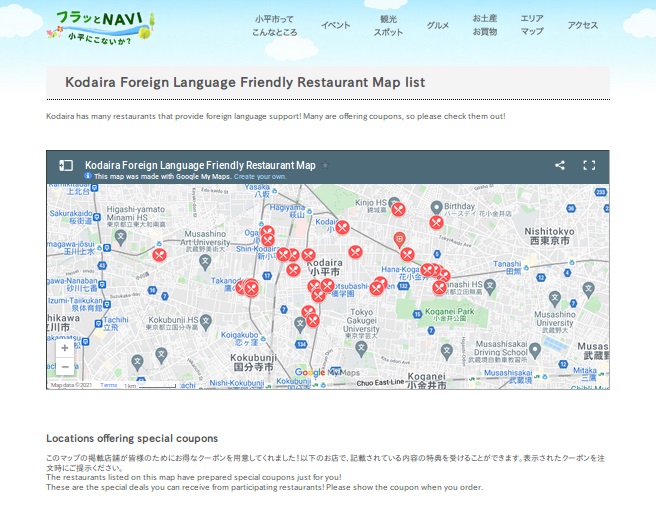Viewport: 656px width, 515px height.
Task: Share the restaurant map
Action: [x=560, y=165]
